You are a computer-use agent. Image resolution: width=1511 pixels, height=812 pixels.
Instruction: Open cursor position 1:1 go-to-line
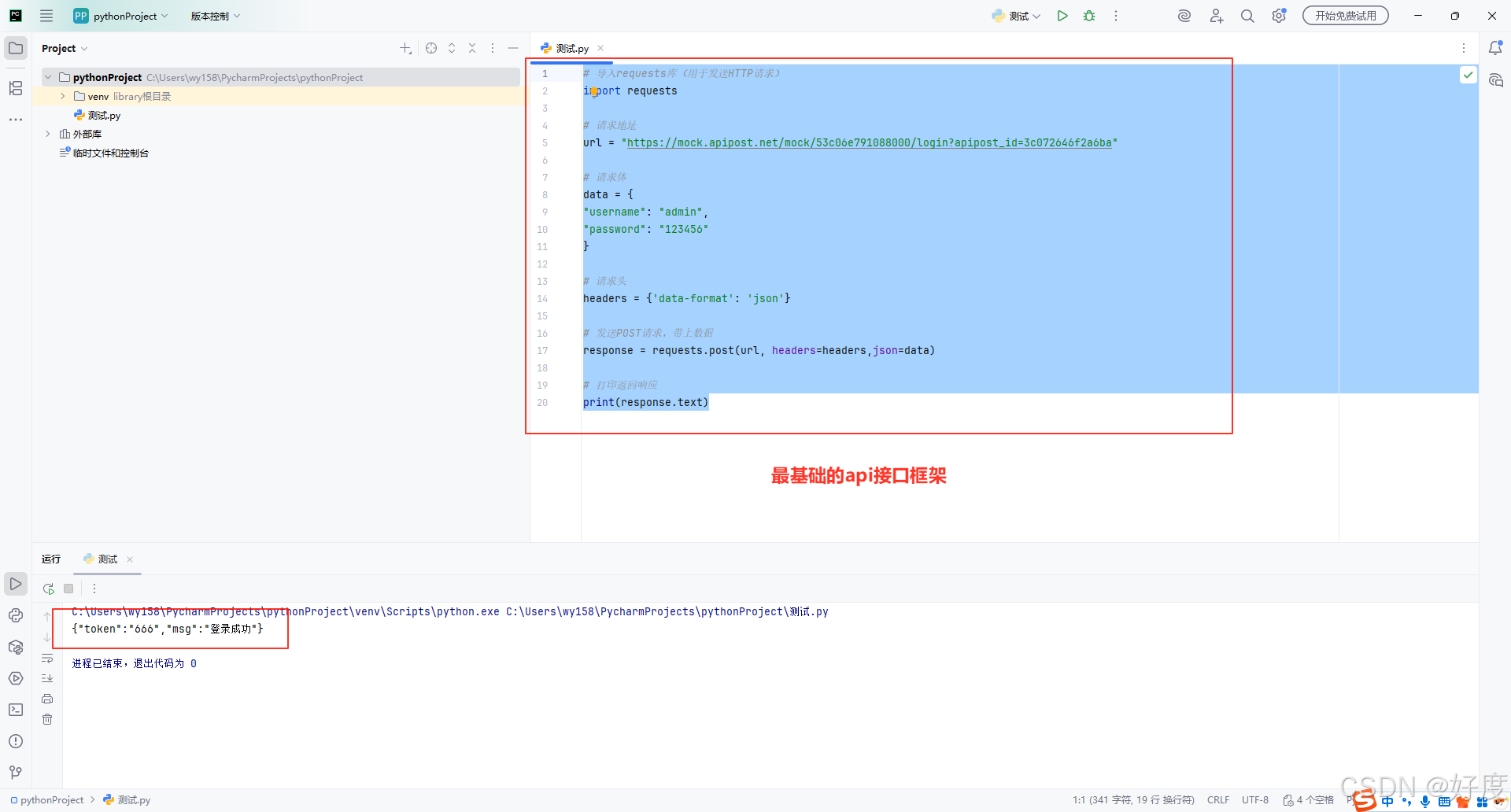pos(1133,799)
